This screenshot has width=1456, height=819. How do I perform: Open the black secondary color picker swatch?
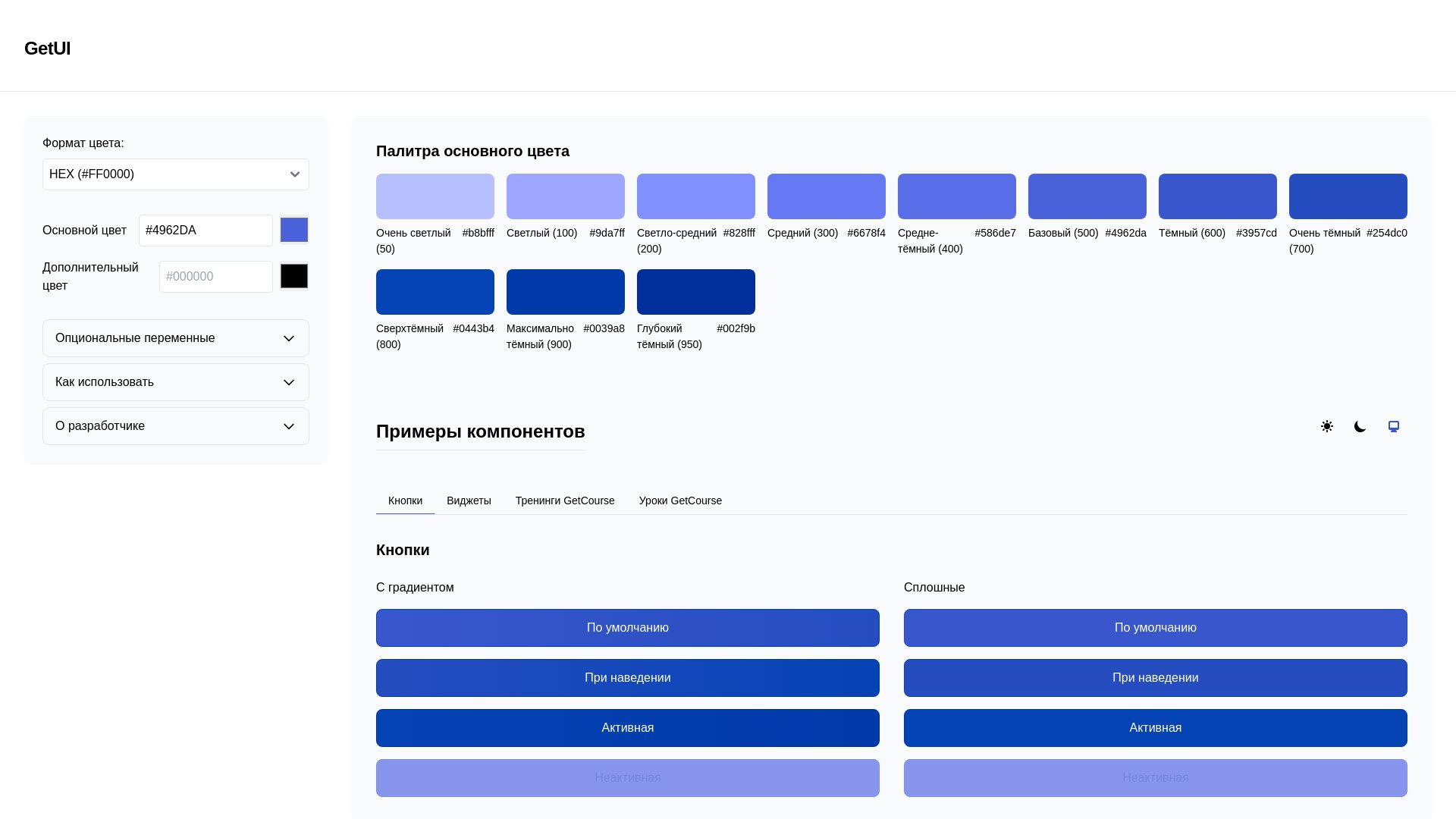tap(294, 276)
